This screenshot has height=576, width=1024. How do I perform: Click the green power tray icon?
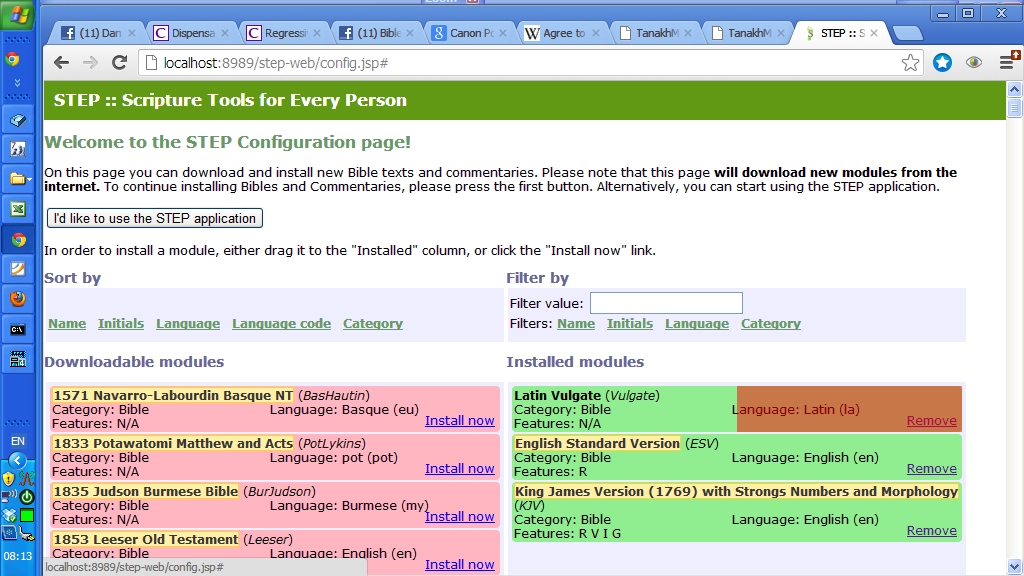tap(27, 497)
